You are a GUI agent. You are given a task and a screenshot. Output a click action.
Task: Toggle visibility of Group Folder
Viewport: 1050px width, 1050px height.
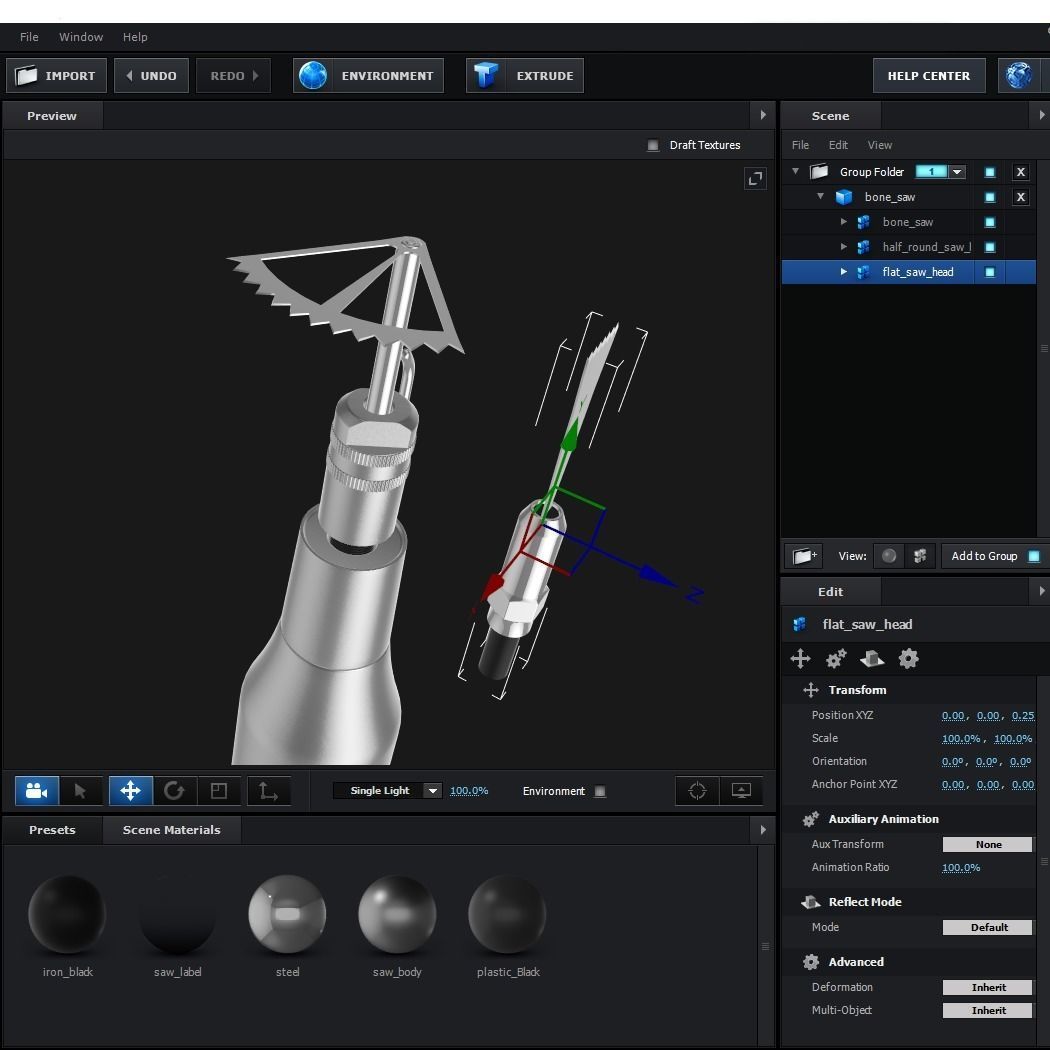pyautogui.click(x=990, y=172)
